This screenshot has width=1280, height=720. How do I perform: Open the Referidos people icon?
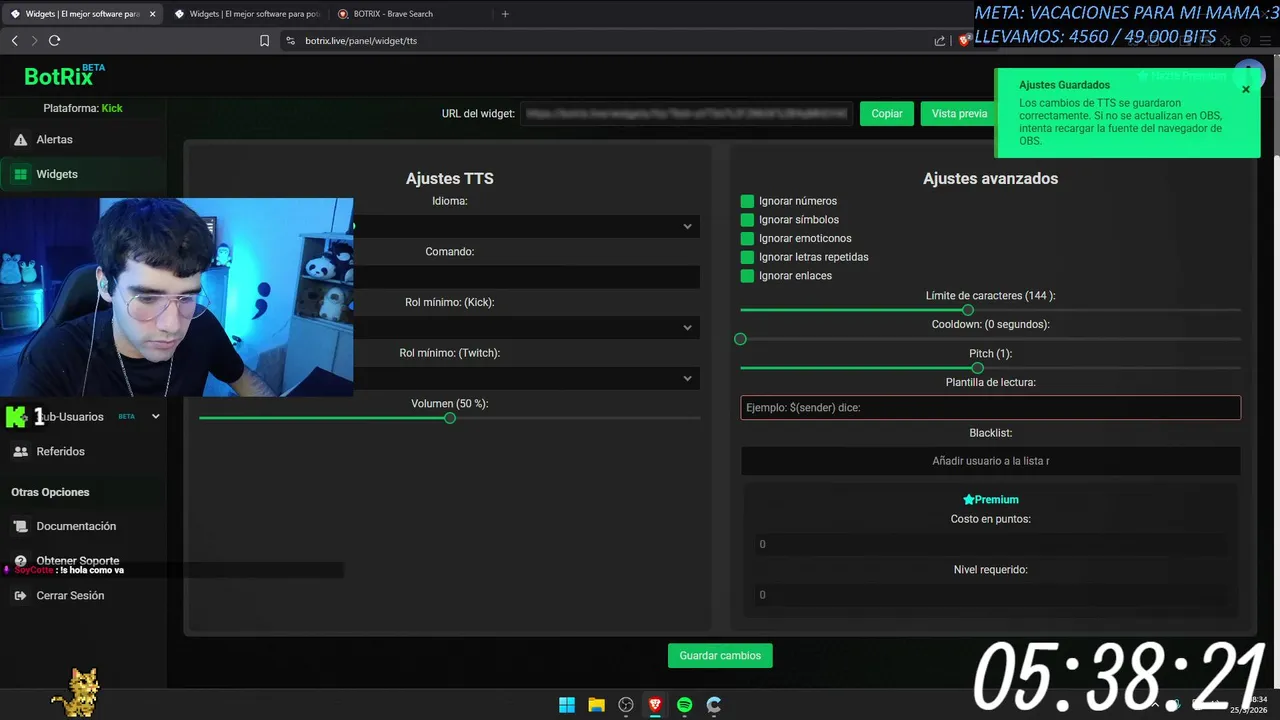[20, 452]
